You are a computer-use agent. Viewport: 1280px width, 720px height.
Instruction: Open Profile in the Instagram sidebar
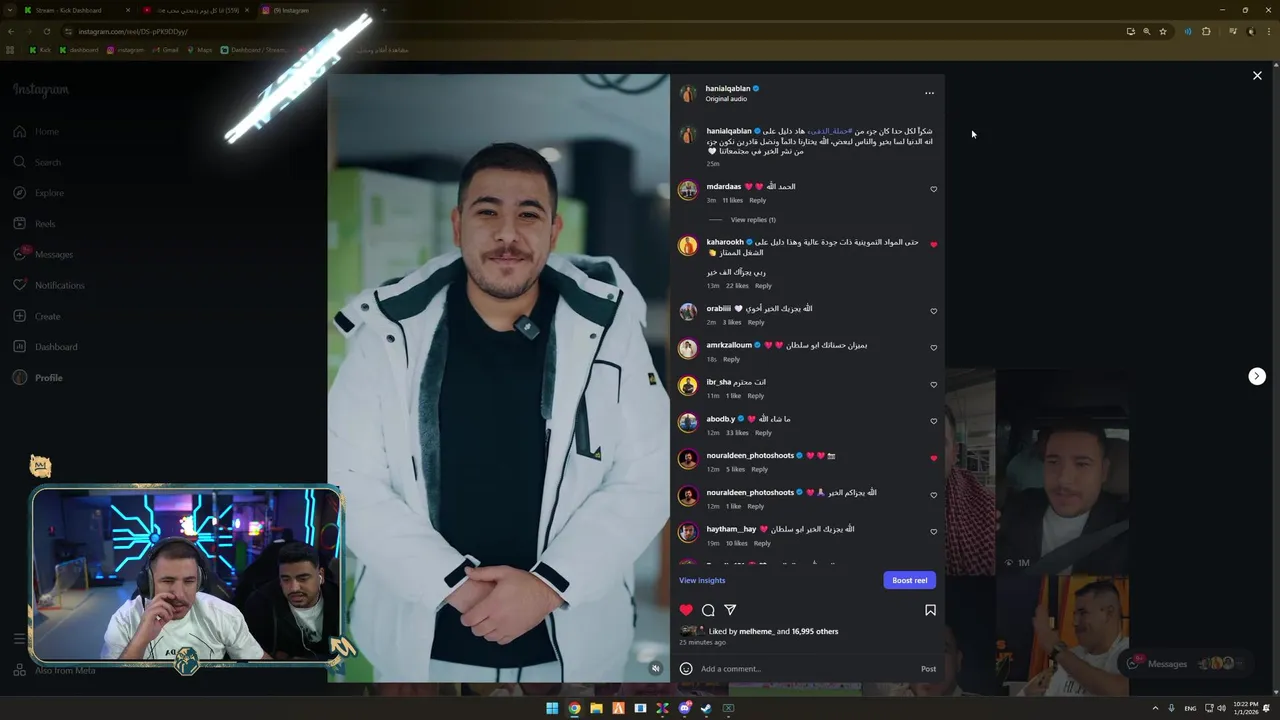click(38, 378)
